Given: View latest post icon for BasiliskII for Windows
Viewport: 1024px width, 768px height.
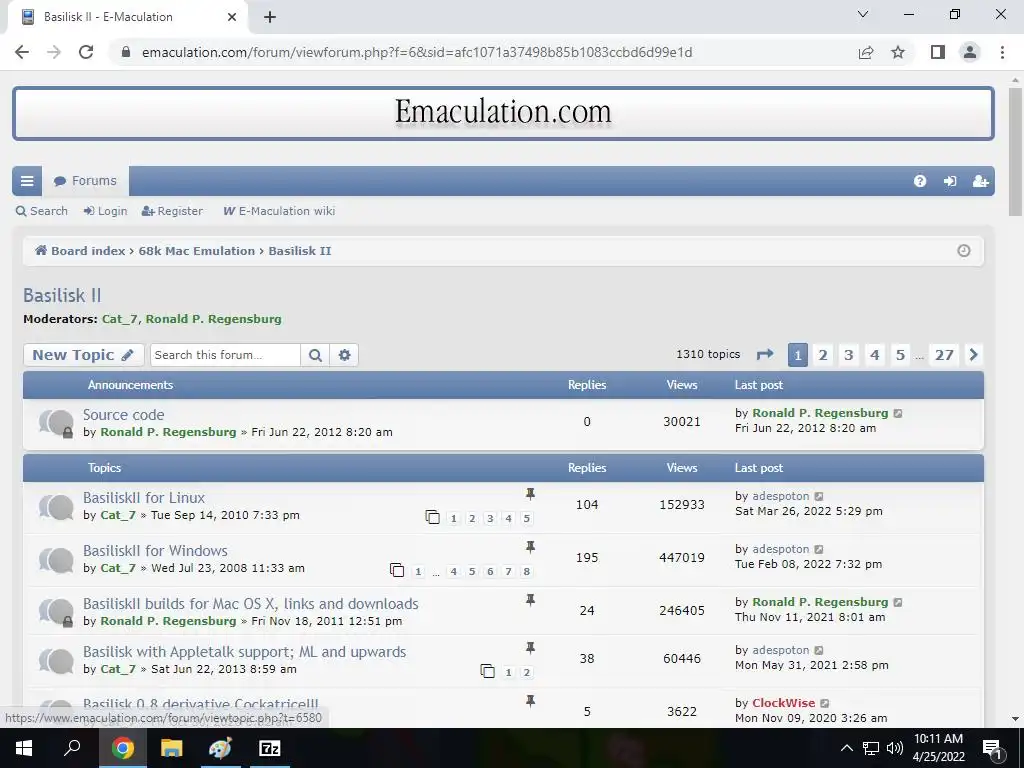Looking at the screenshot, I should click(x=819, y=549).
